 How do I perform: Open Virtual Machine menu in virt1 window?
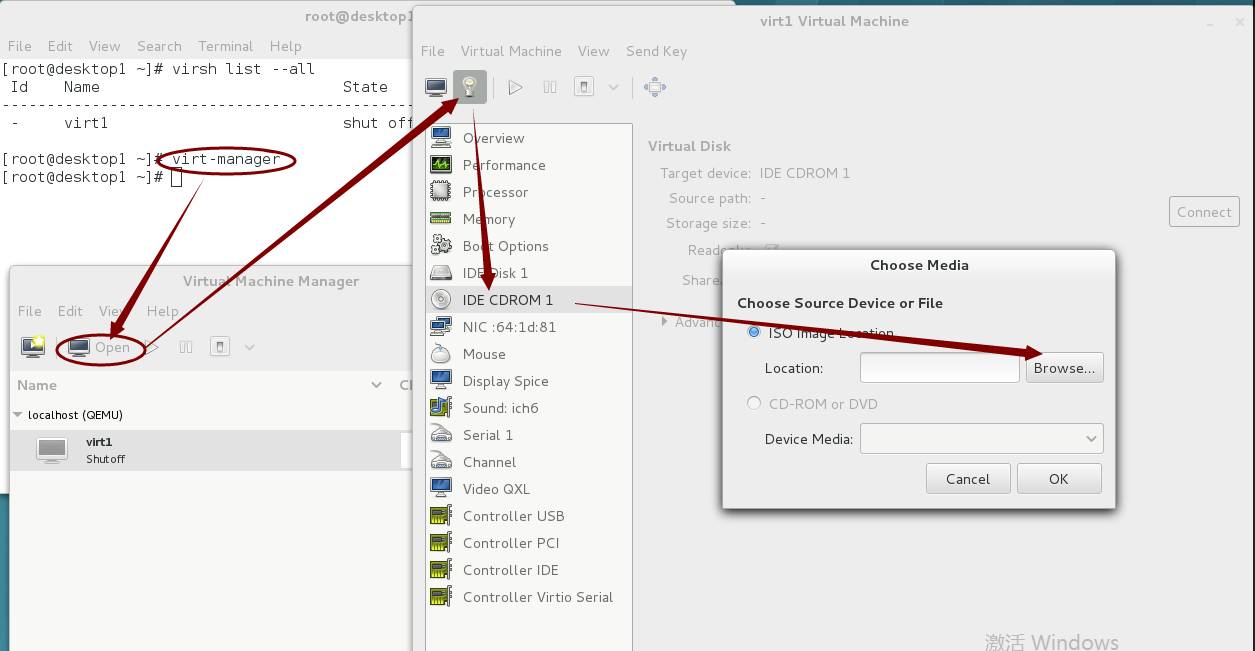511,51
